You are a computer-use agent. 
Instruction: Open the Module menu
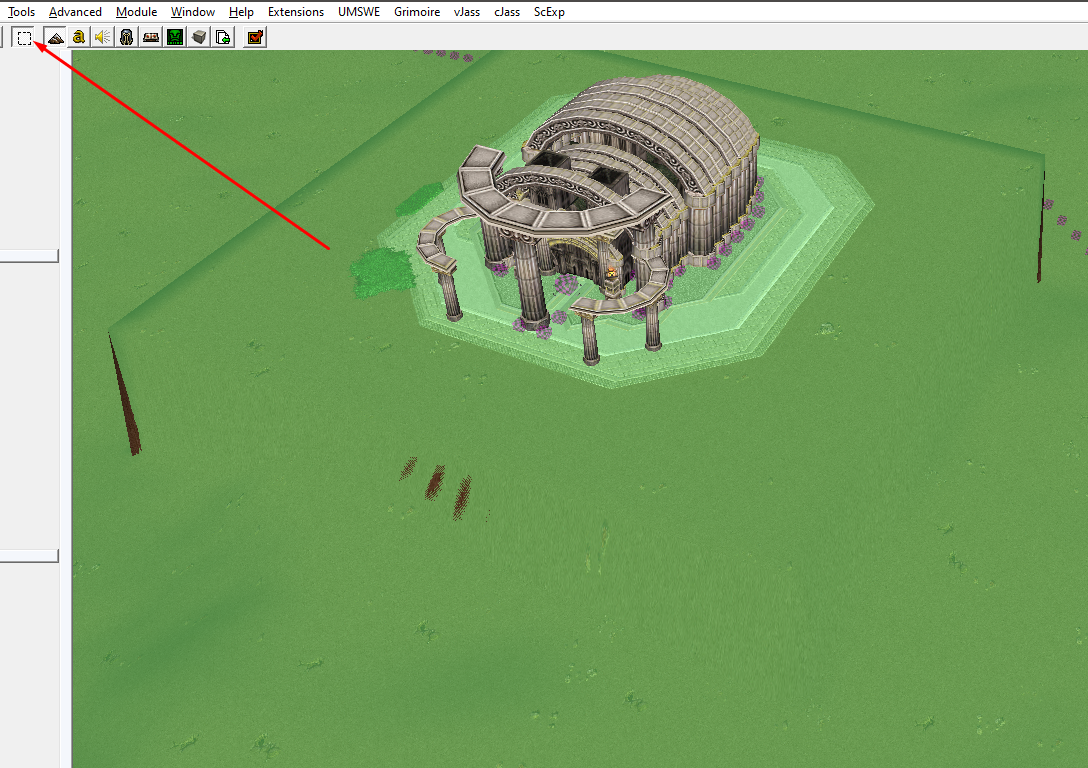136,12
